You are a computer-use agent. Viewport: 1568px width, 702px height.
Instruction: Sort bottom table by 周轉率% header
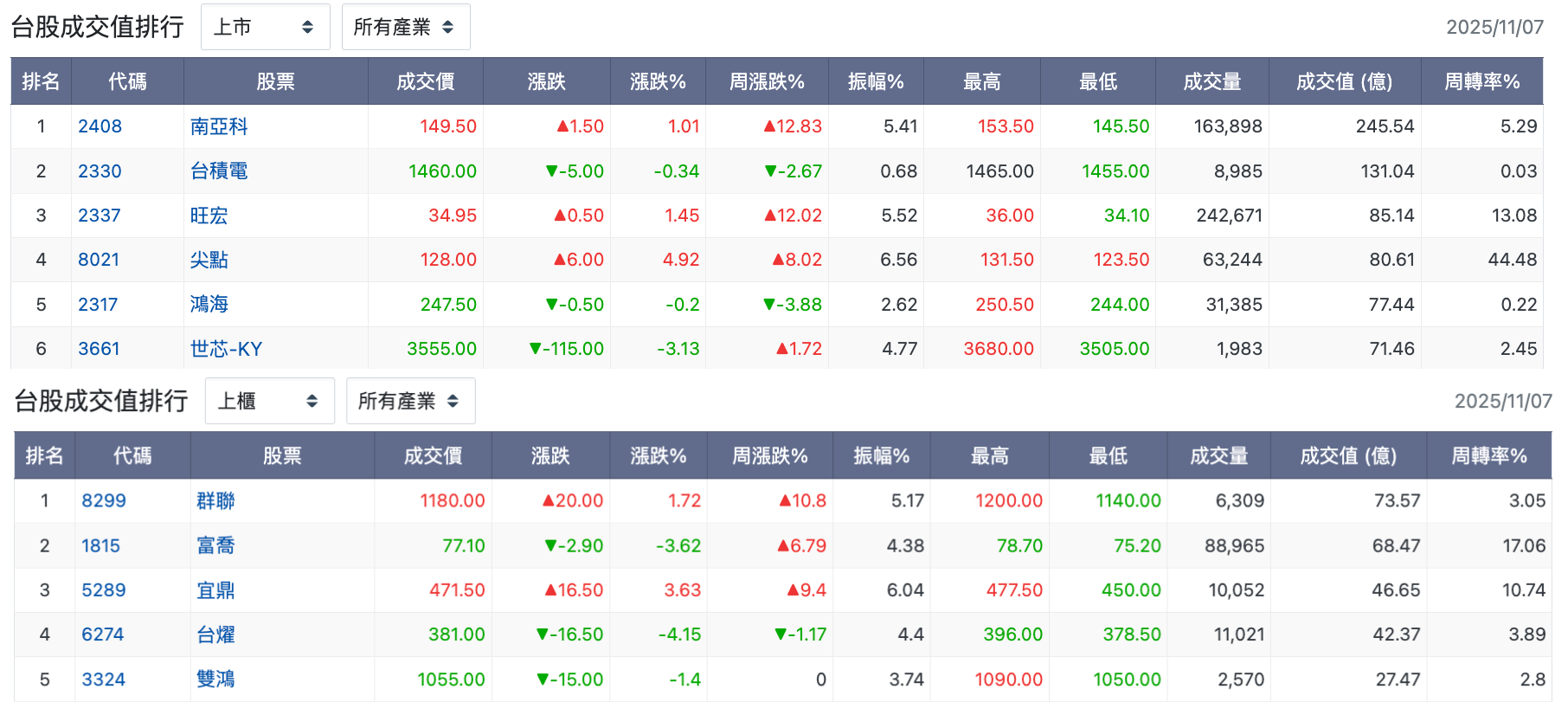(x=1488, y=455)
